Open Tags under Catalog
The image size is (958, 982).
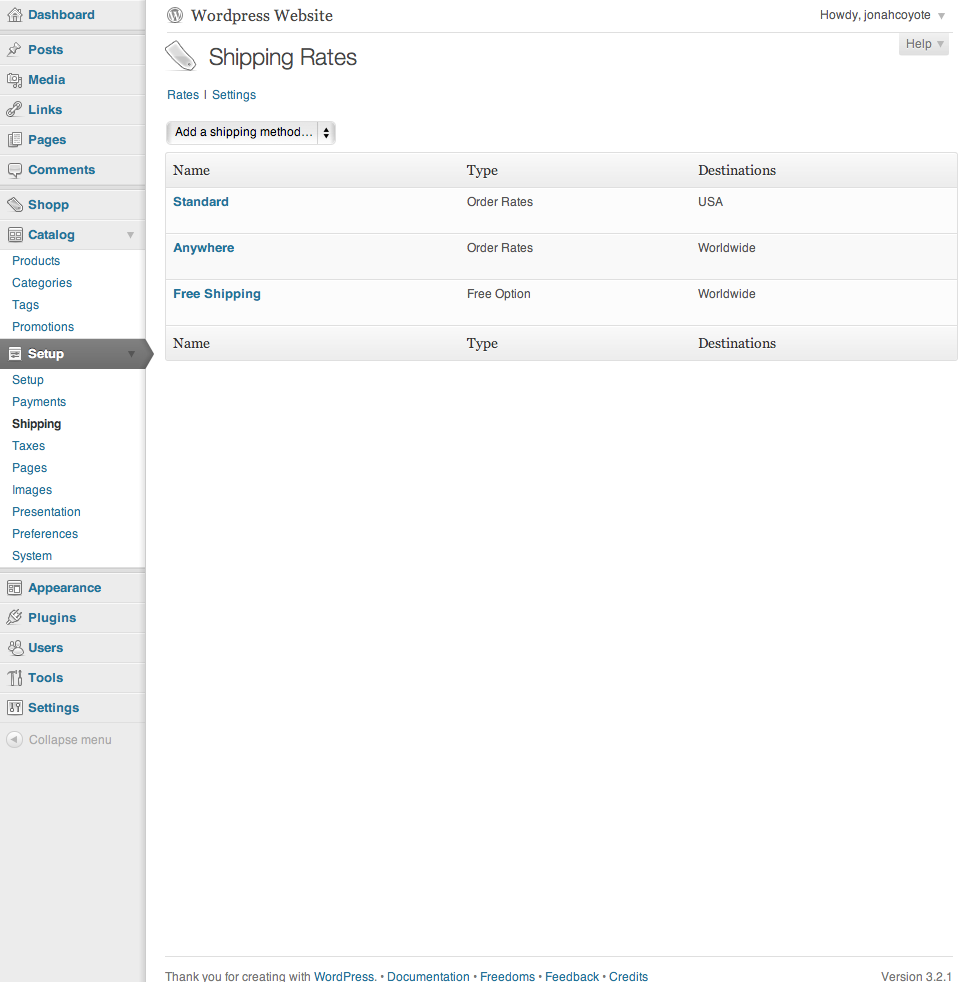click(x=26, y=305)
